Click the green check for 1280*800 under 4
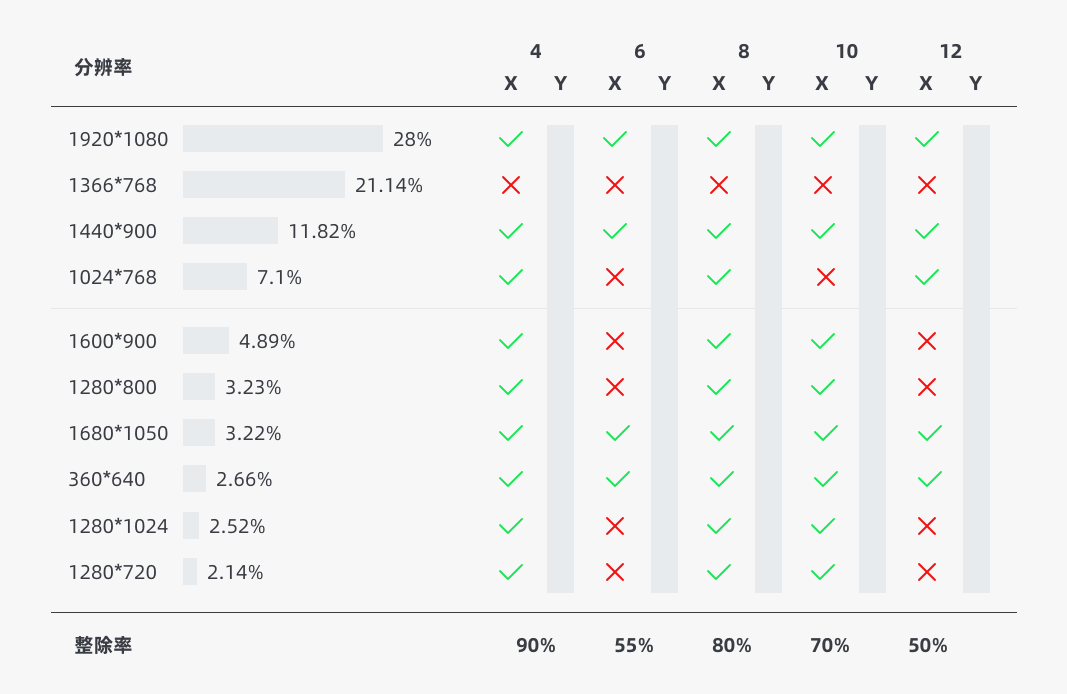1067x694 pixels. [x=511, y=387]
